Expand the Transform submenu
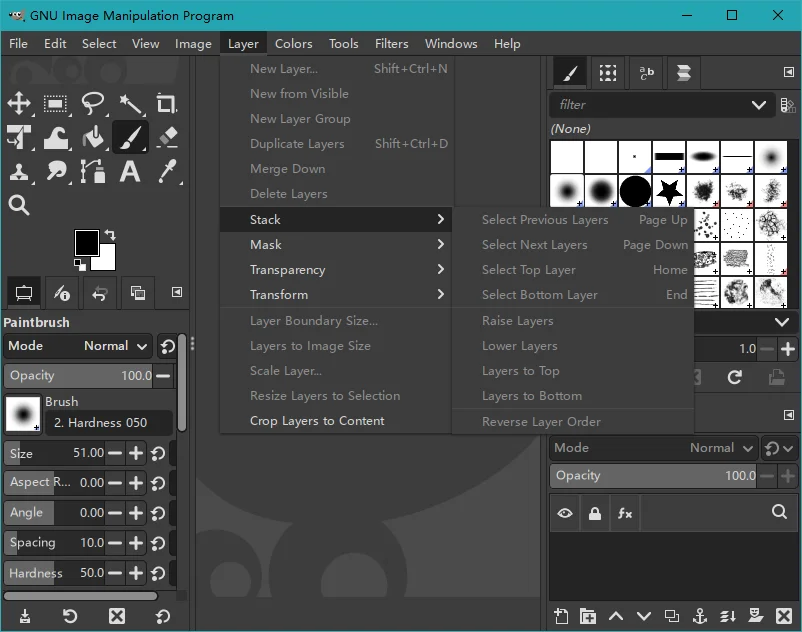This screenshot has height=632, width=802. tap(336, 295)
